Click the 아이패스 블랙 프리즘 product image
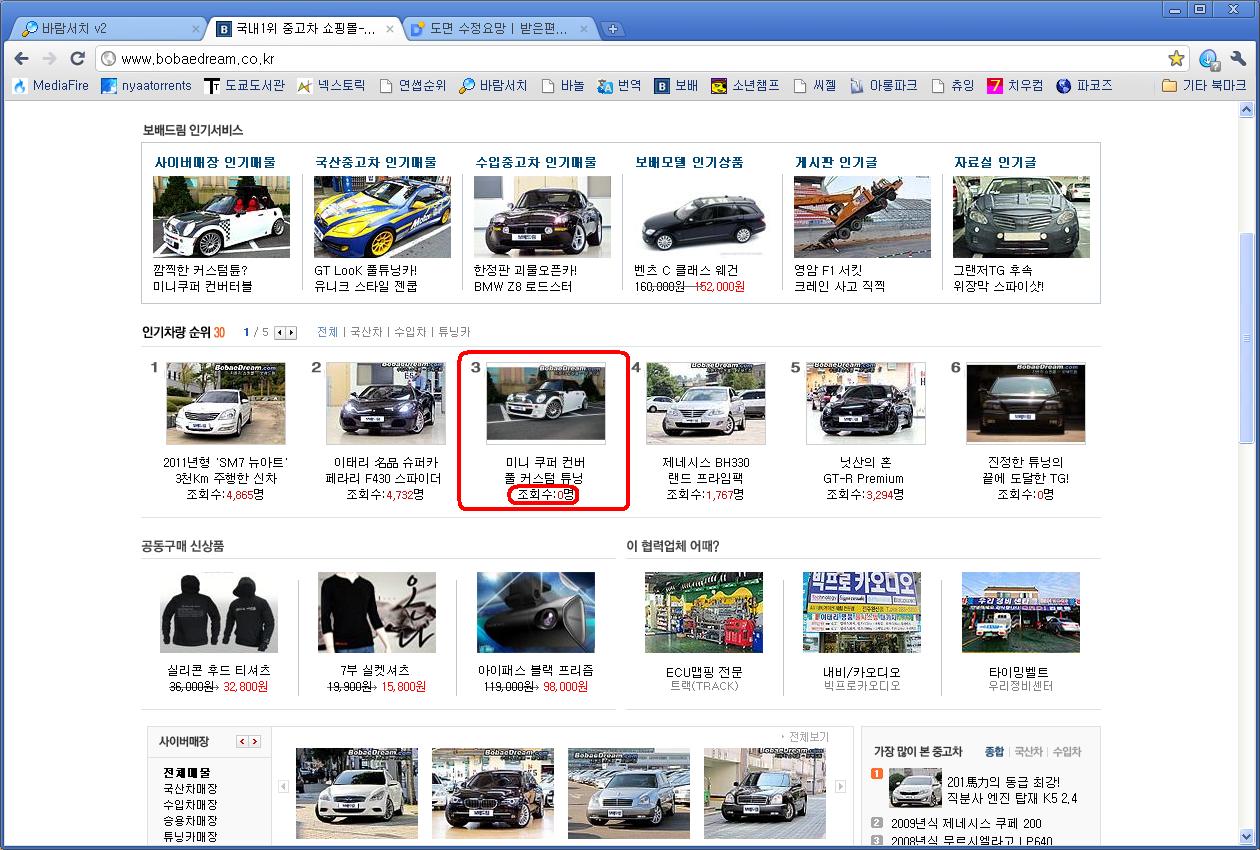 [535, 613]
